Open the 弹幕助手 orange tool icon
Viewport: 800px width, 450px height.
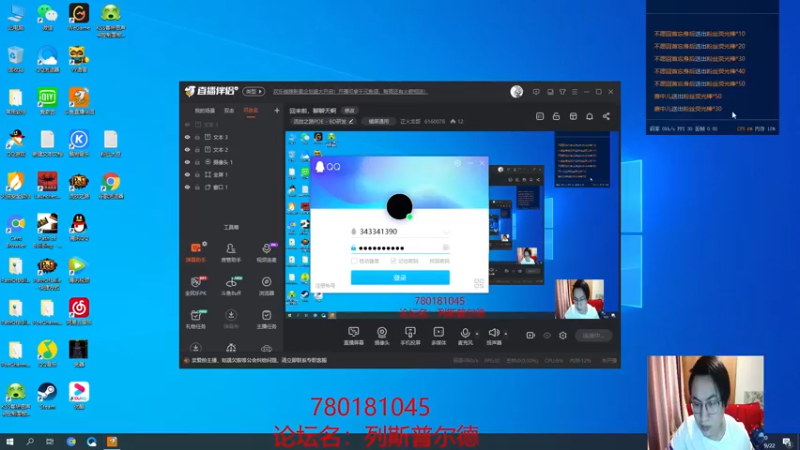pos(196,252)
